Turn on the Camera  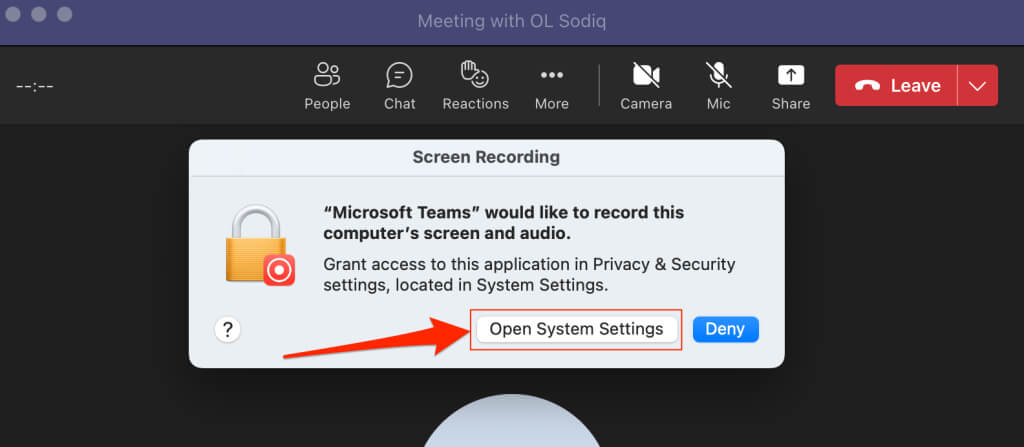pos(646,85)
